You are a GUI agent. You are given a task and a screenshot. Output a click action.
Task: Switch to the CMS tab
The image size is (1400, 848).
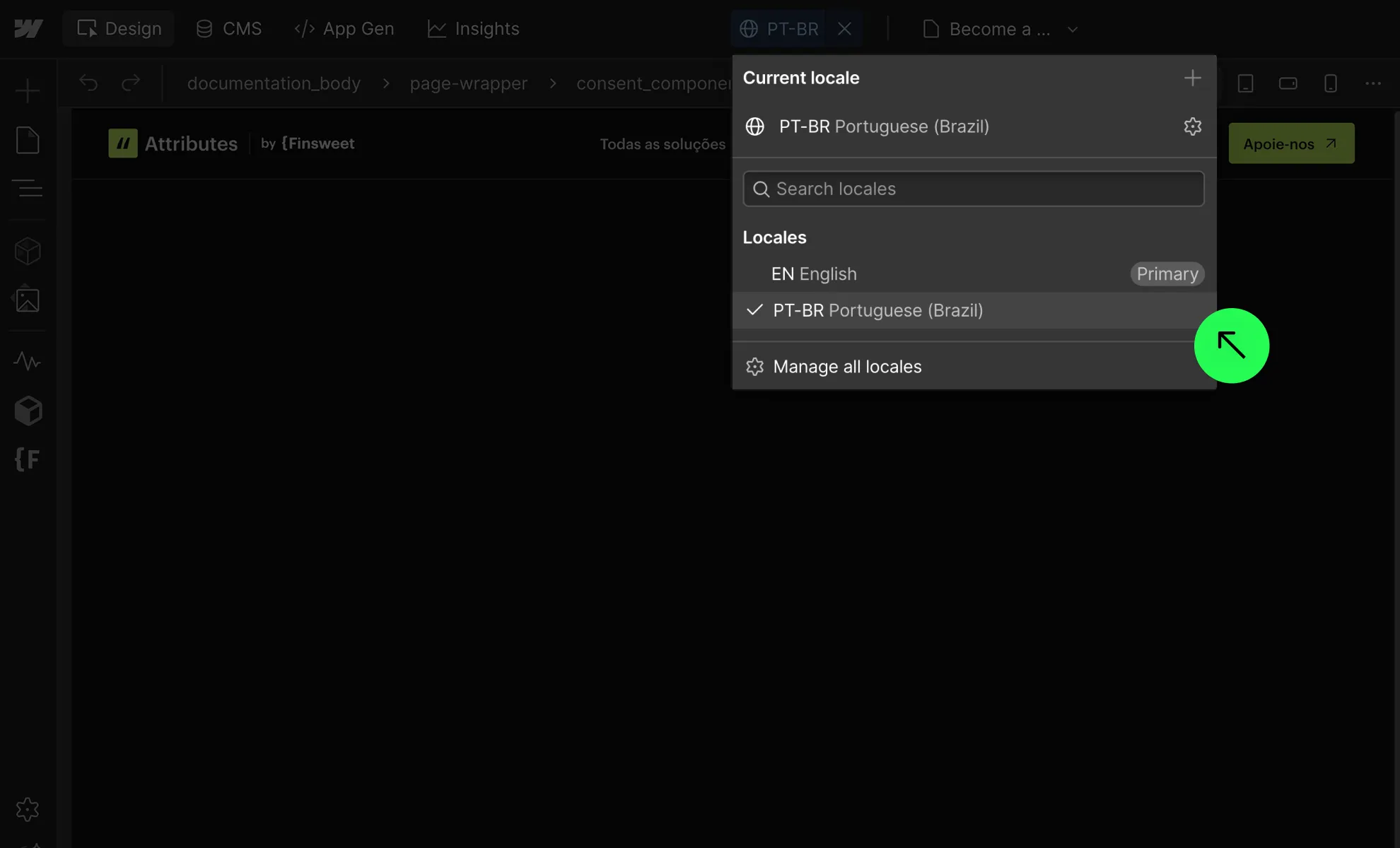click(228, 29)
